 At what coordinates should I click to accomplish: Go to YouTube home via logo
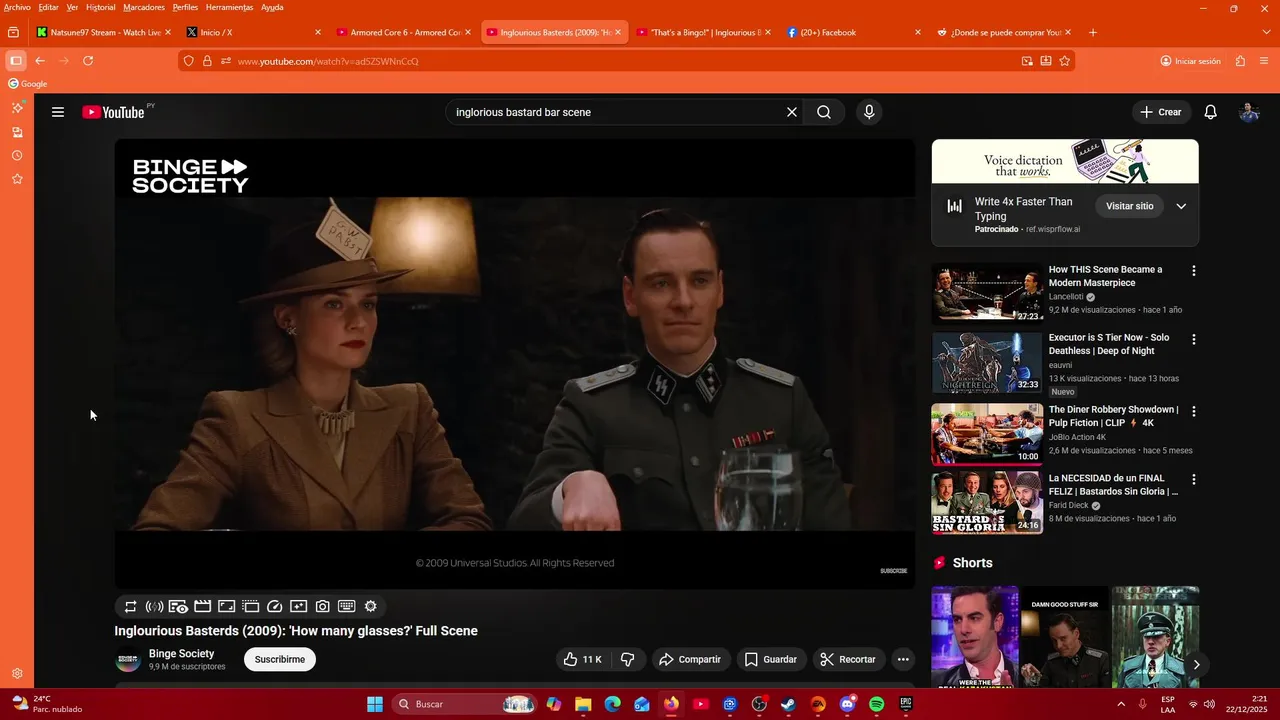pos(113,112)
